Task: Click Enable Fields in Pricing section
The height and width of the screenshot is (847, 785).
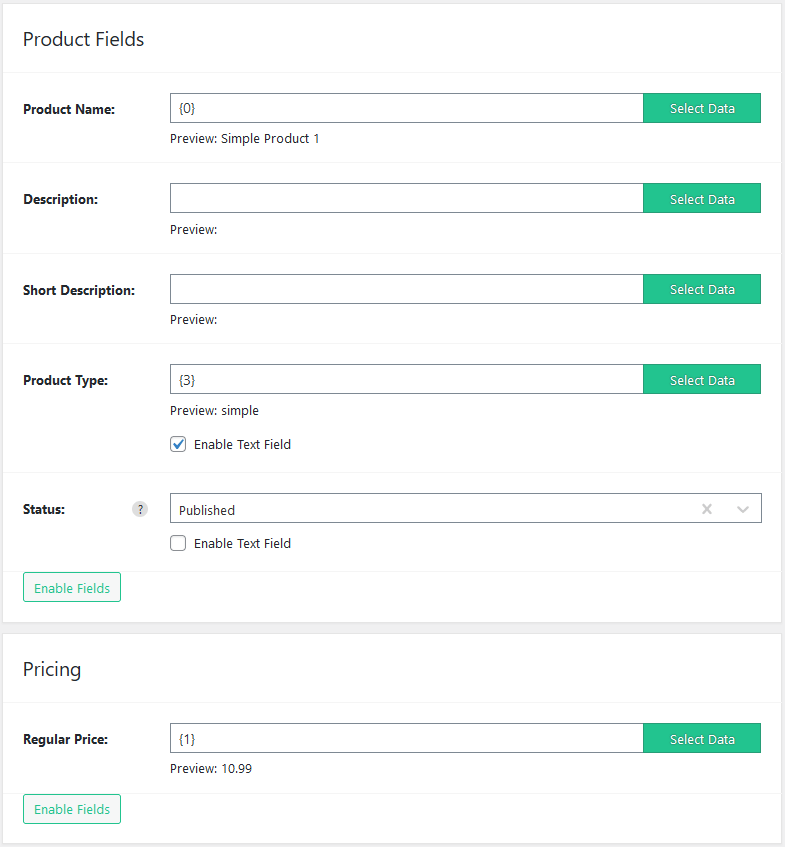Action: [72, 809]
